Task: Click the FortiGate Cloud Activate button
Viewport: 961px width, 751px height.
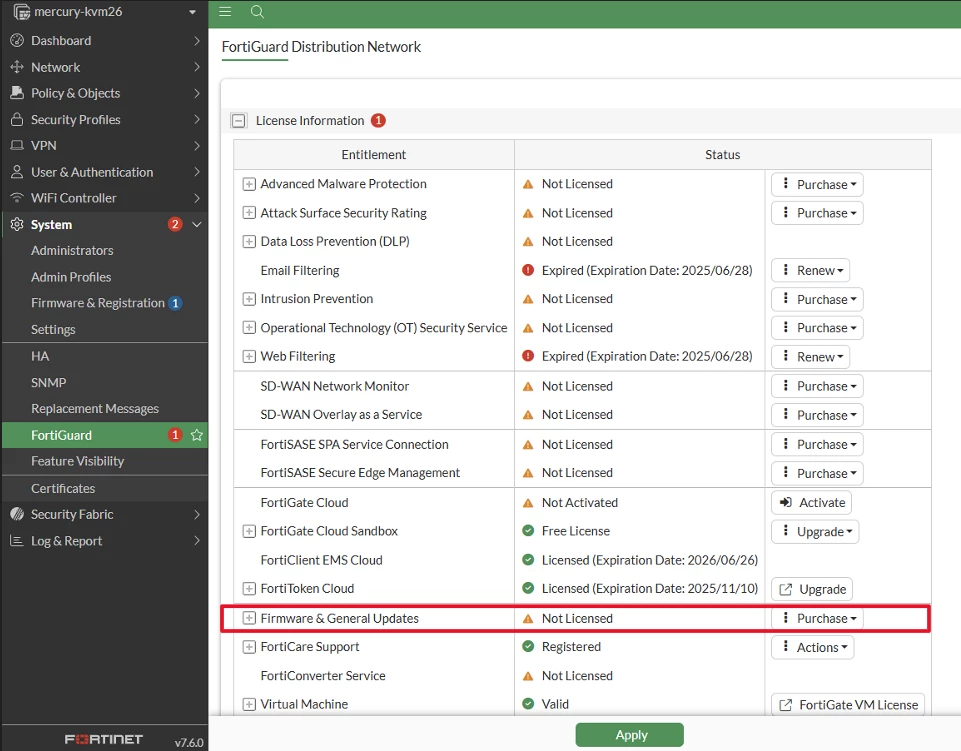Action: (x=811, y=503)
